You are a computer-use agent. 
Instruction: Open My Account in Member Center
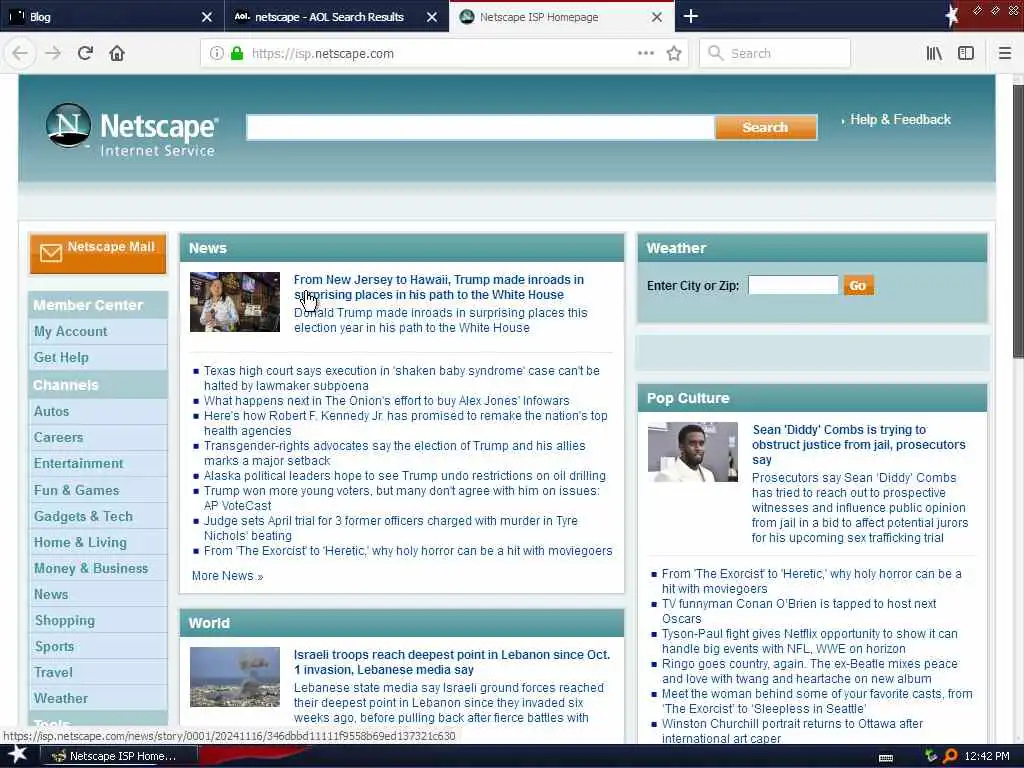[x=71, y=331]
